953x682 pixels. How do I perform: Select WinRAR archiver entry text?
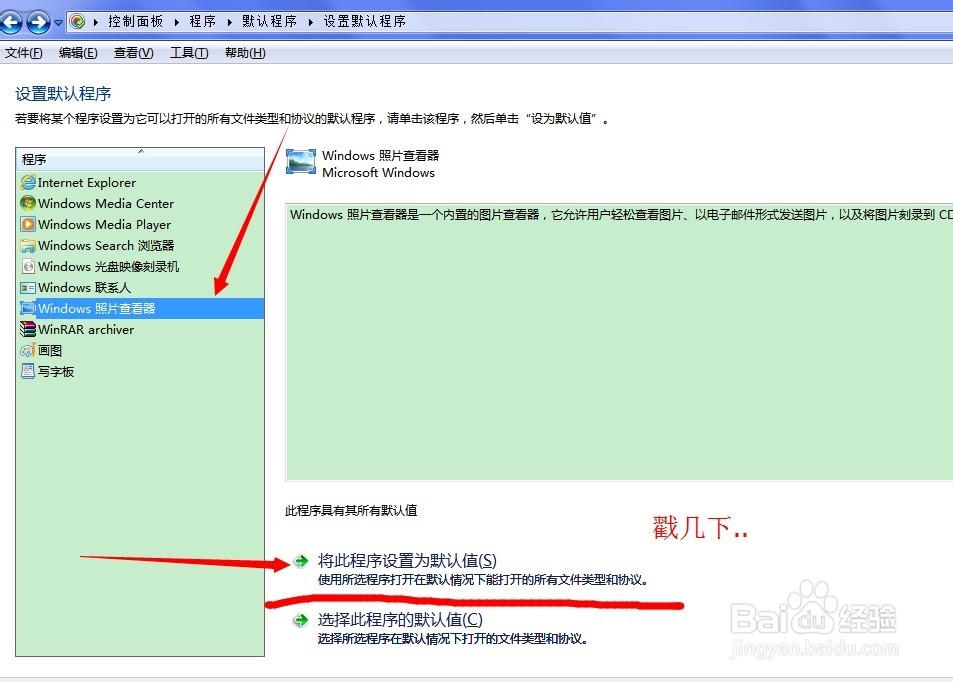86,329
